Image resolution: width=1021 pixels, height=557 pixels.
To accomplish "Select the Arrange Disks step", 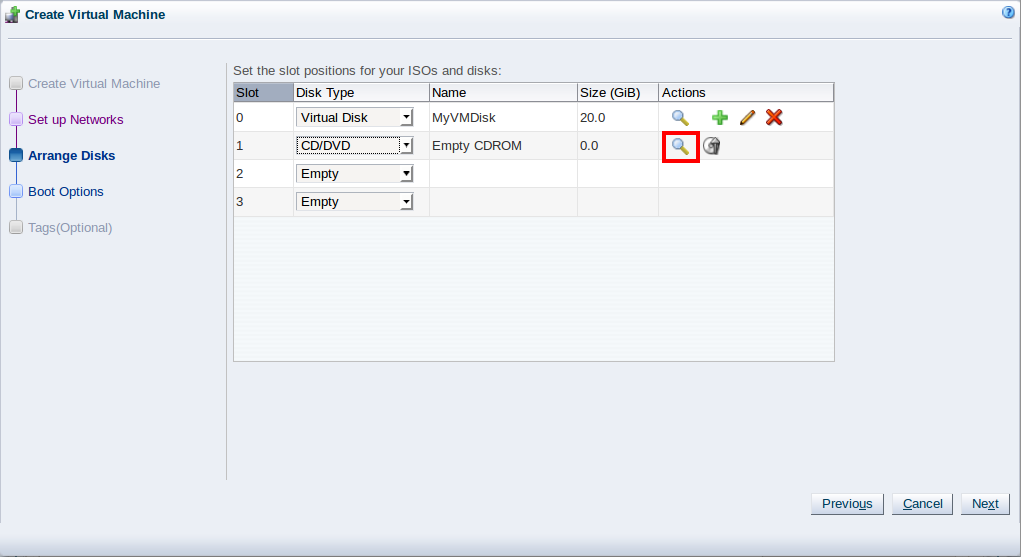I will [x=72, y=155].
